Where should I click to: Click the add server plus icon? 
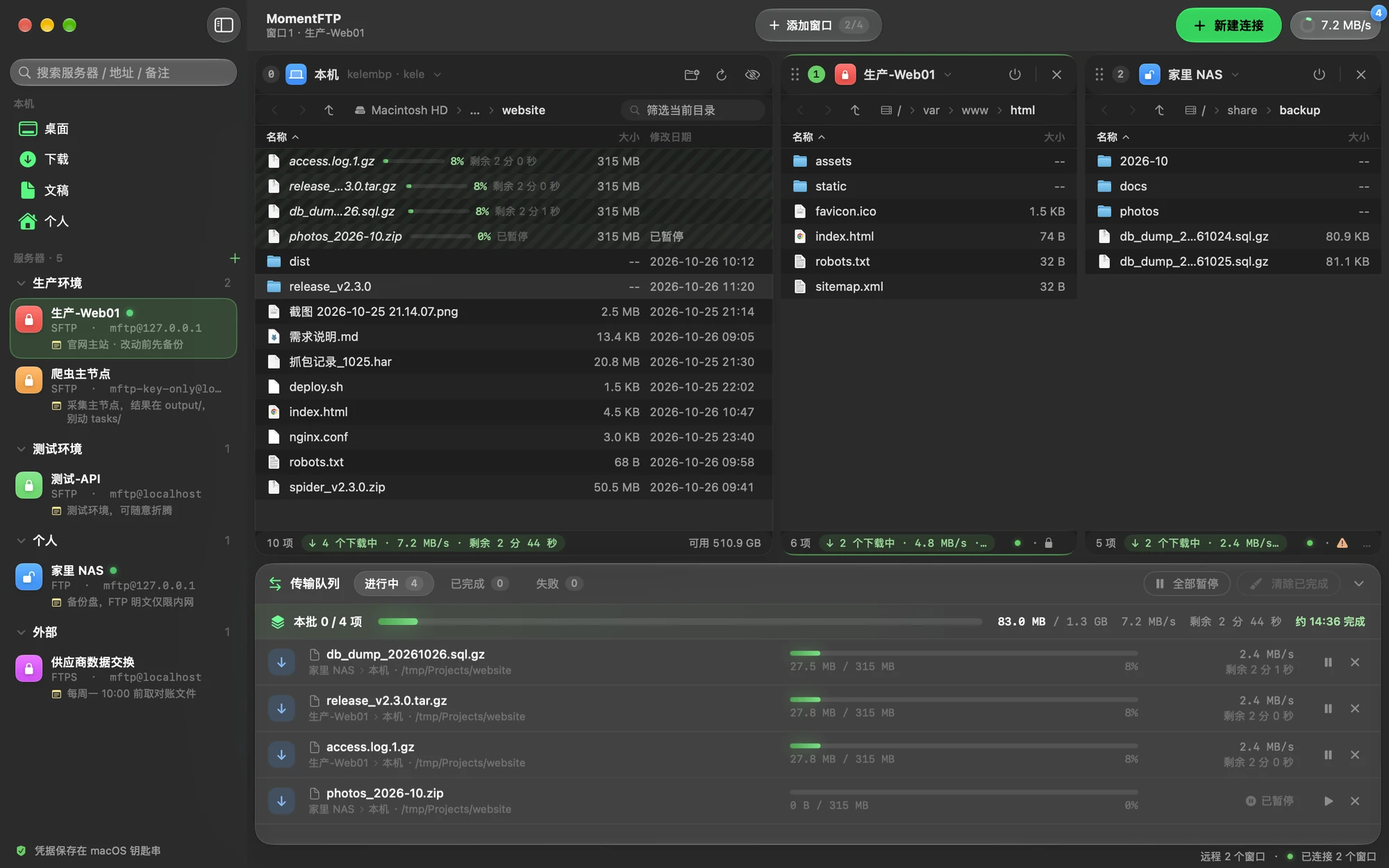point(235,258)
